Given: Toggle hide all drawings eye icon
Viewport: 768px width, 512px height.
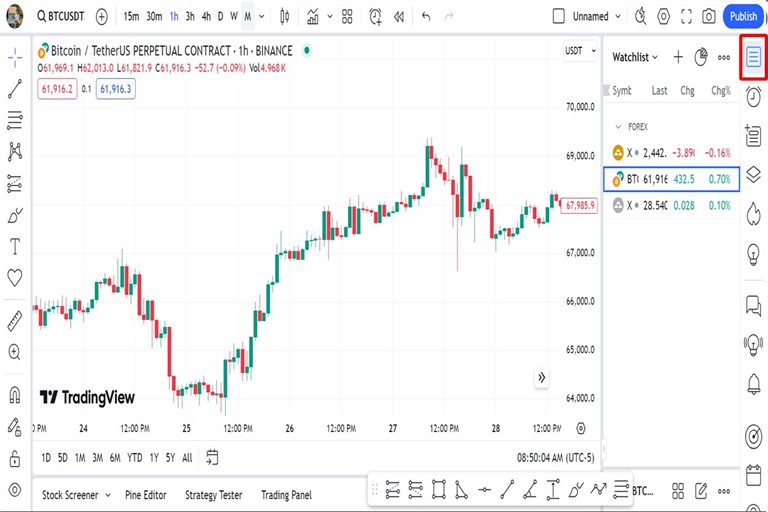Looking at the screenshot, I should coord(15,490).
